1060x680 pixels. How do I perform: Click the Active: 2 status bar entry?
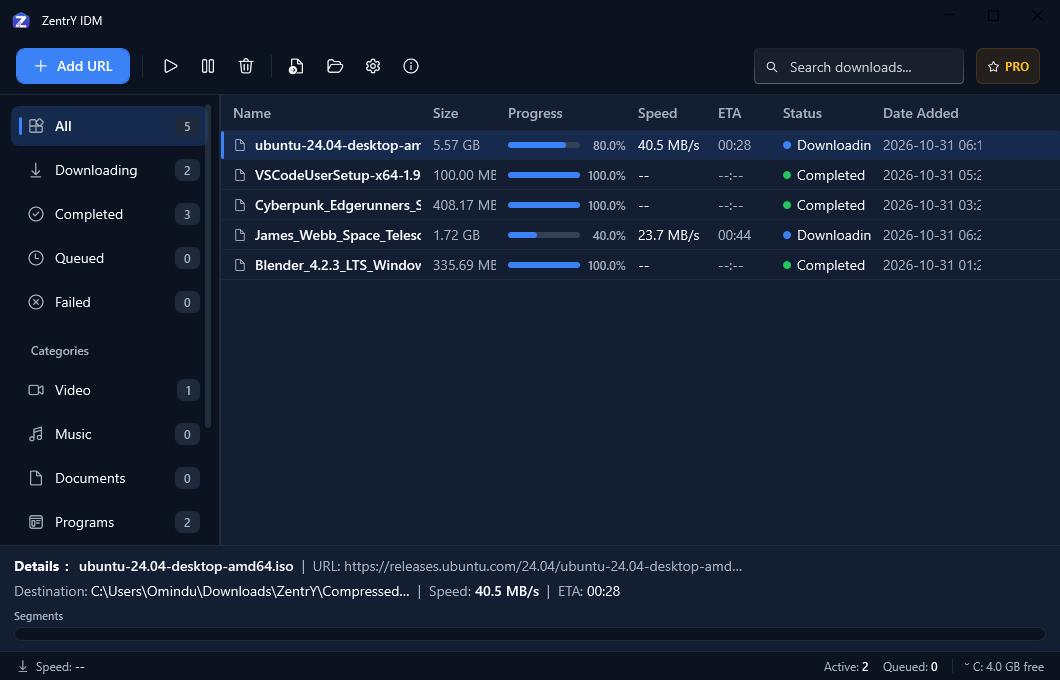pos(846,667)
